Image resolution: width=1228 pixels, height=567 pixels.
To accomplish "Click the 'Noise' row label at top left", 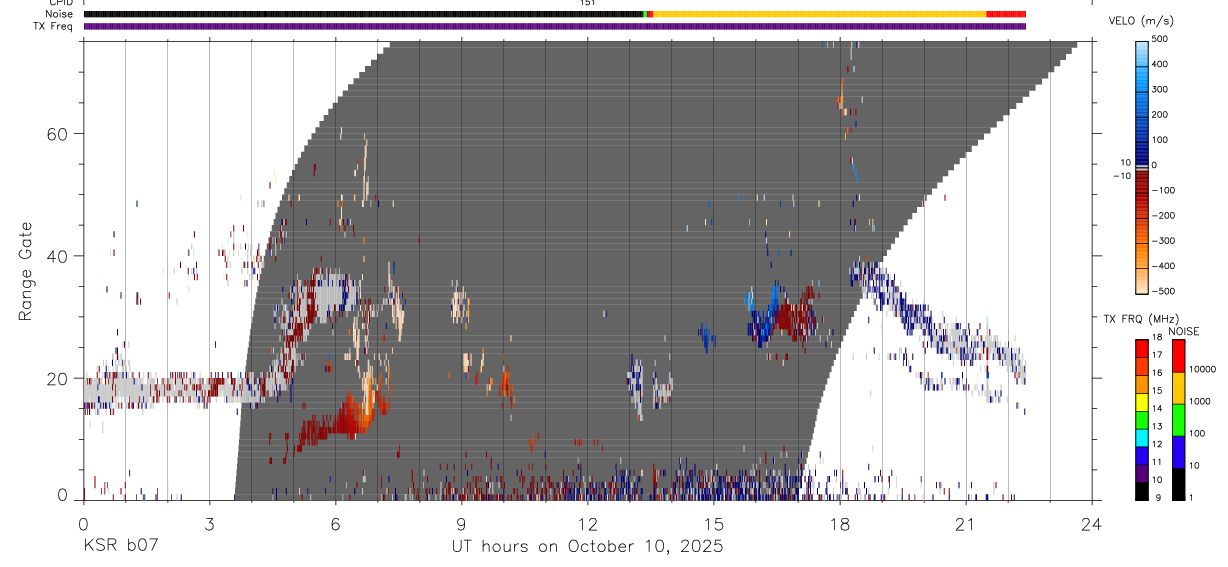I will pyautogui.click(x=59, y=14).
